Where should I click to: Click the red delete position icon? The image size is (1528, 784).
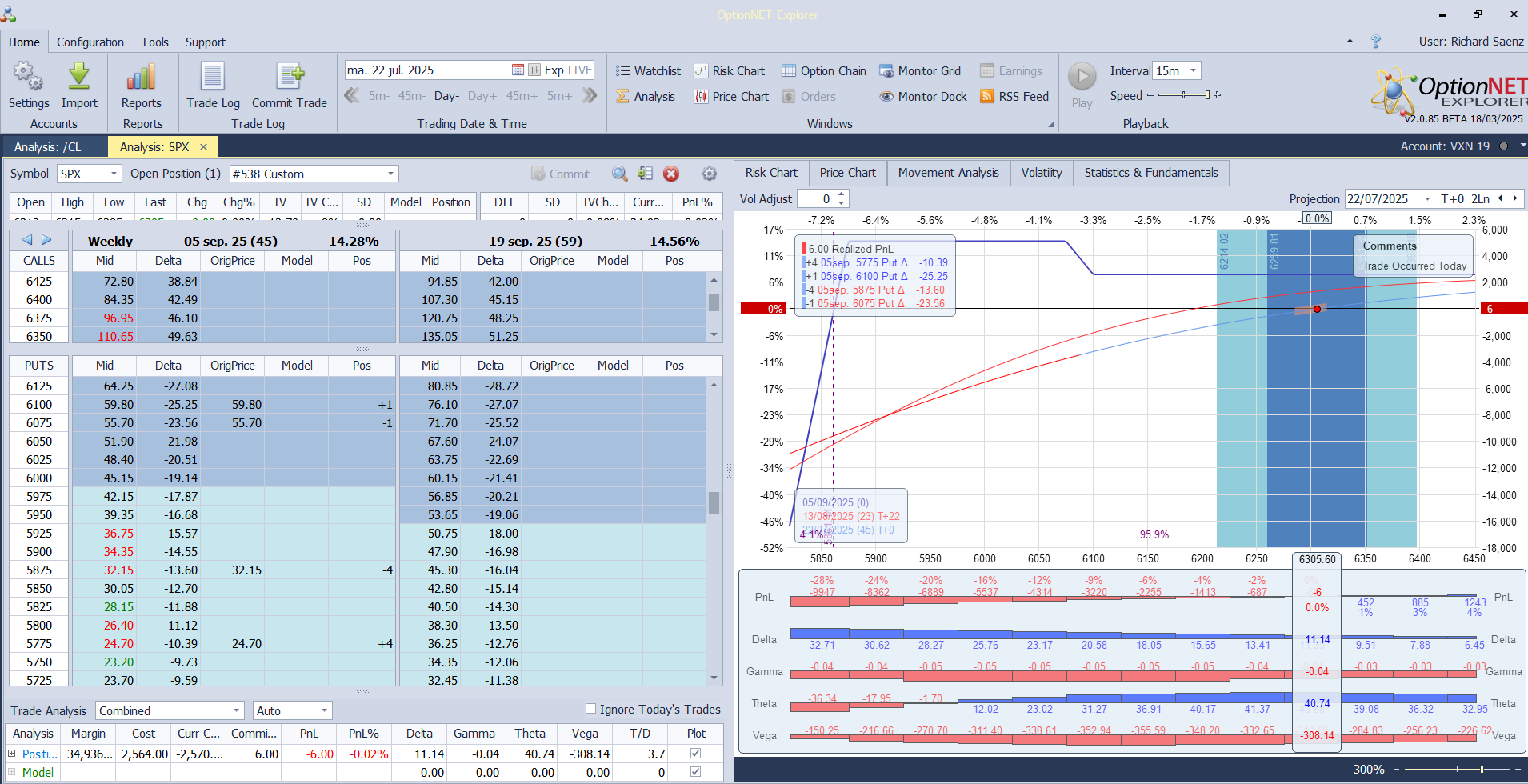(x=671, y=174)
